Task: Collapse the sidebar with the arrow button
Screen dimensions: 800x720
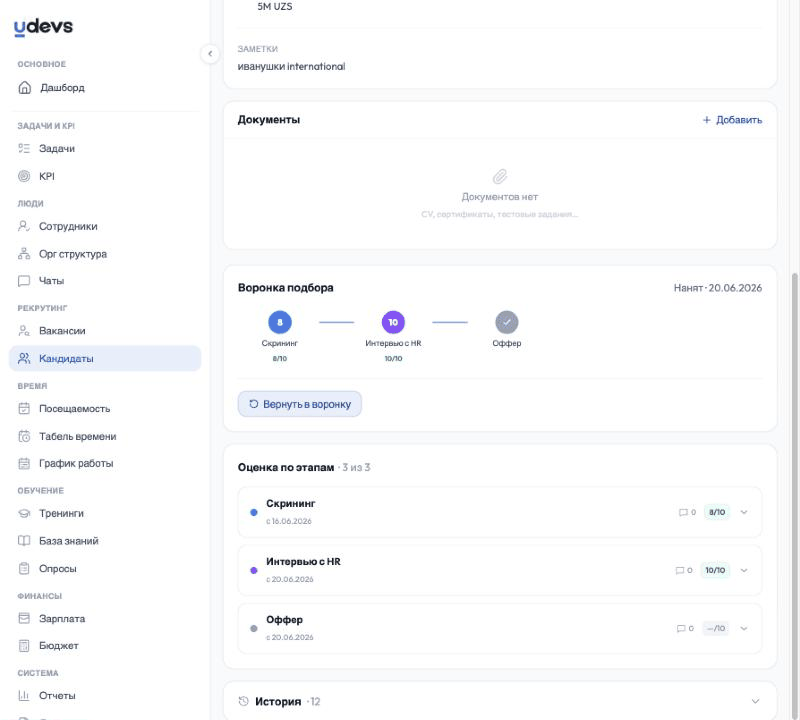Action: pyautogui.click(x=210, y=54)
